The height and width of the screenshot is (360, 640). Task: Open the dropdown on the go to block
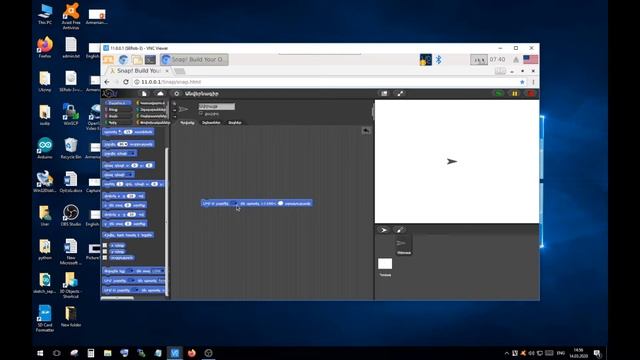(x=130, y=175)
